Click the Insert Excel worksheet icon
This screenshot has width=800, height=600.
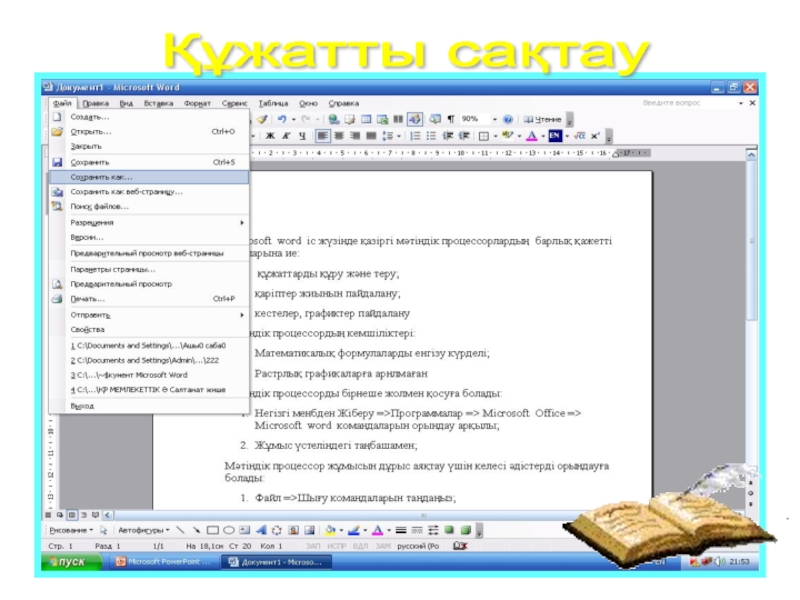click(x=382, y=119)
